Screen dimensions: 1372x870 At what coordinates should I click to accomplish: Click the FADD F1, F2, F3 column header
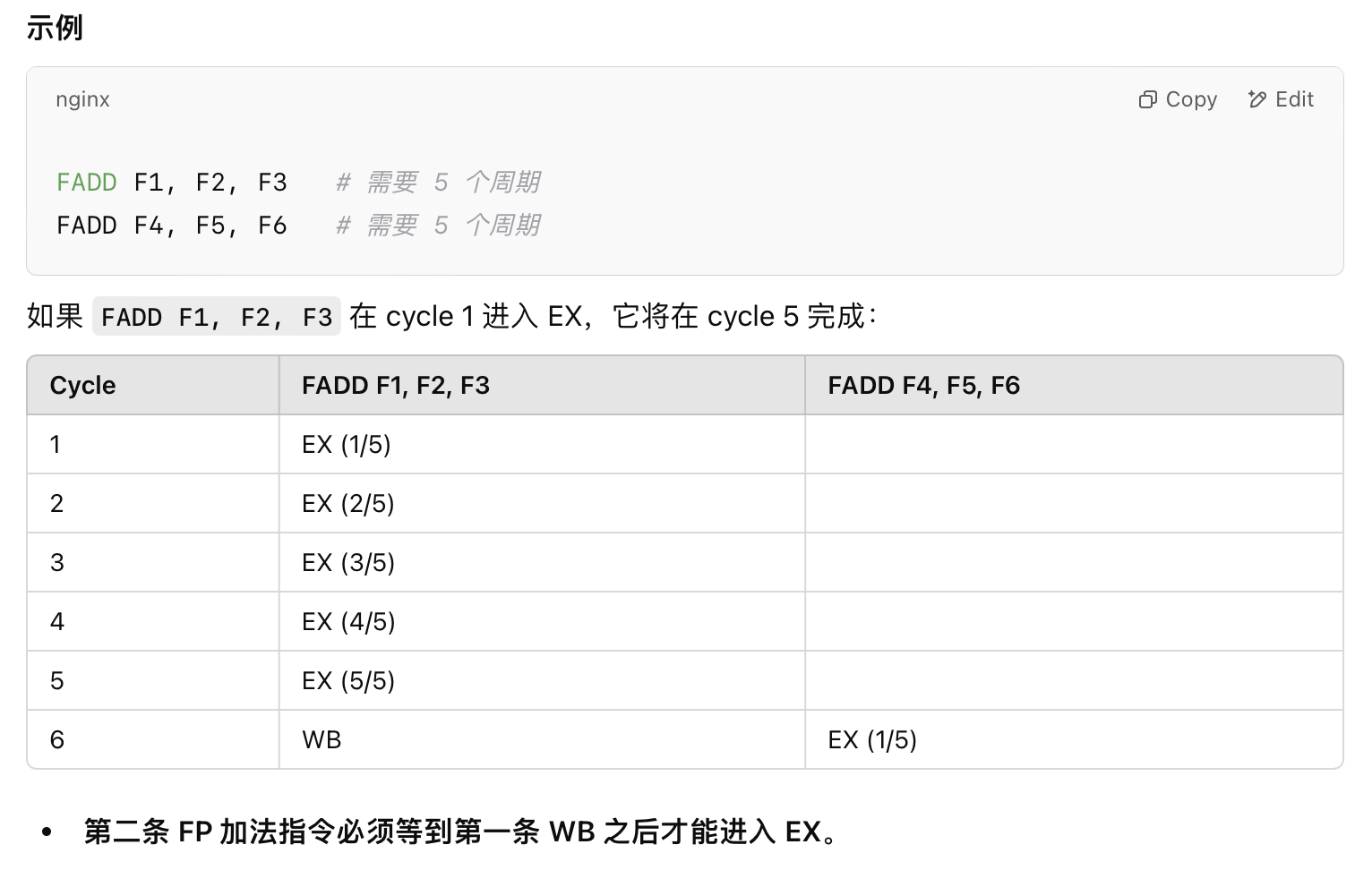pos(396,385)
